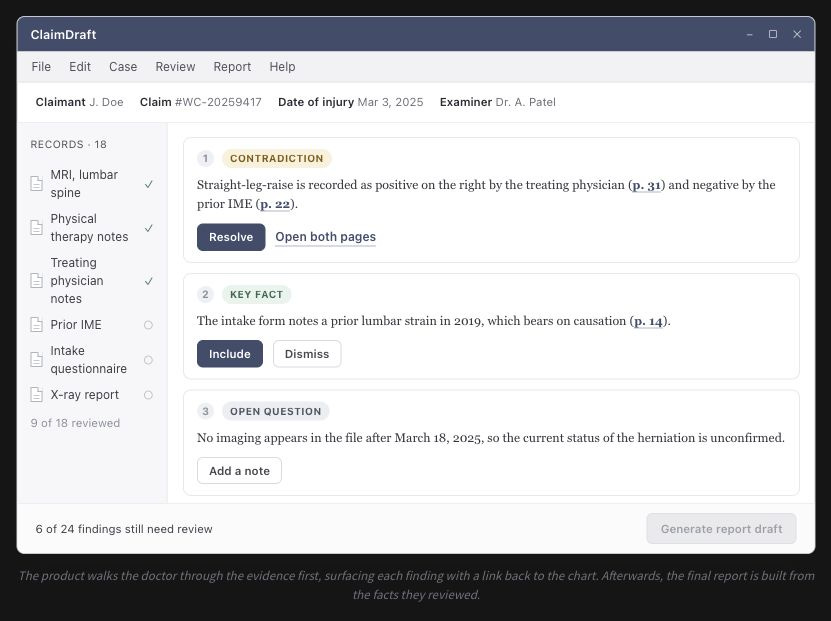Open the File menu
The image size is (831, 621).
41,67
